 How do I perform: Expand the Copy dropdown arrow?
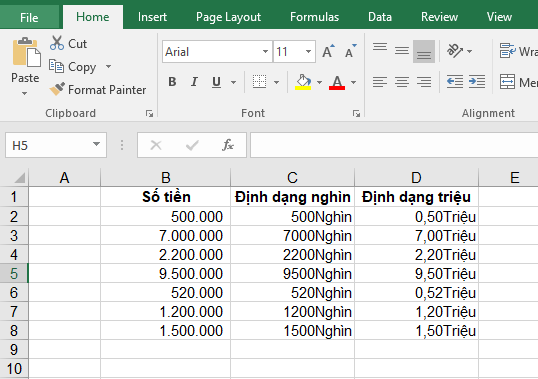108,66
